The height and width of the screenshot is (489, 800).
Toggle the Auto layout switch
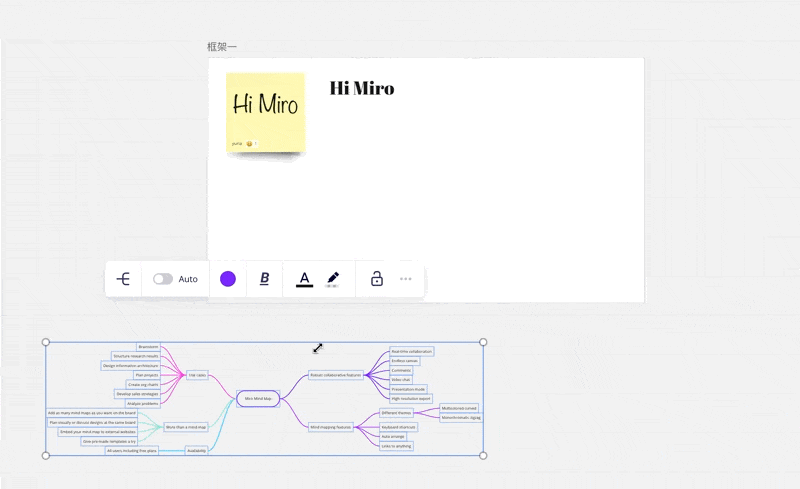pos(163,279)
